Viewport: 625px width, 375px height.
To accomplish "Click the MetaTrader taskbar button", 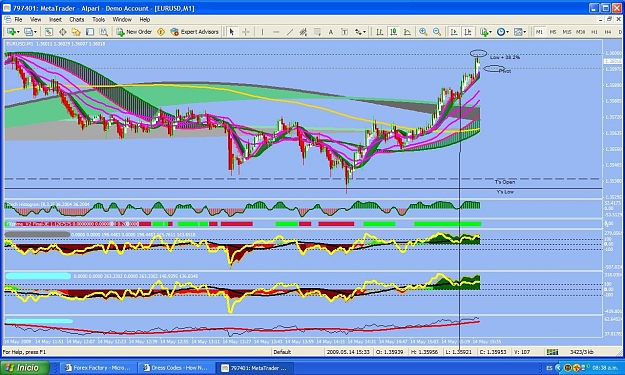I will 254,368.
